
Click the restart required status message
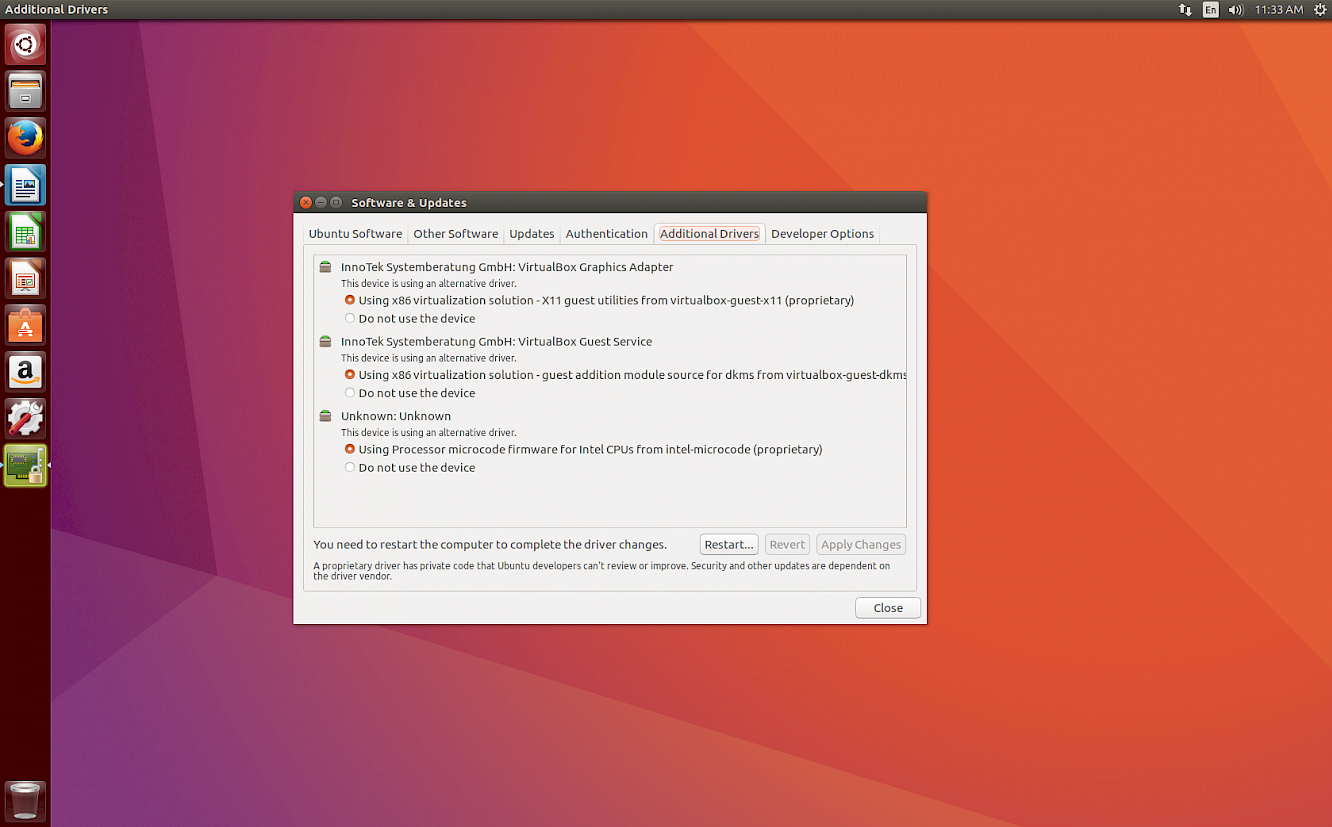tap(490, 545)
